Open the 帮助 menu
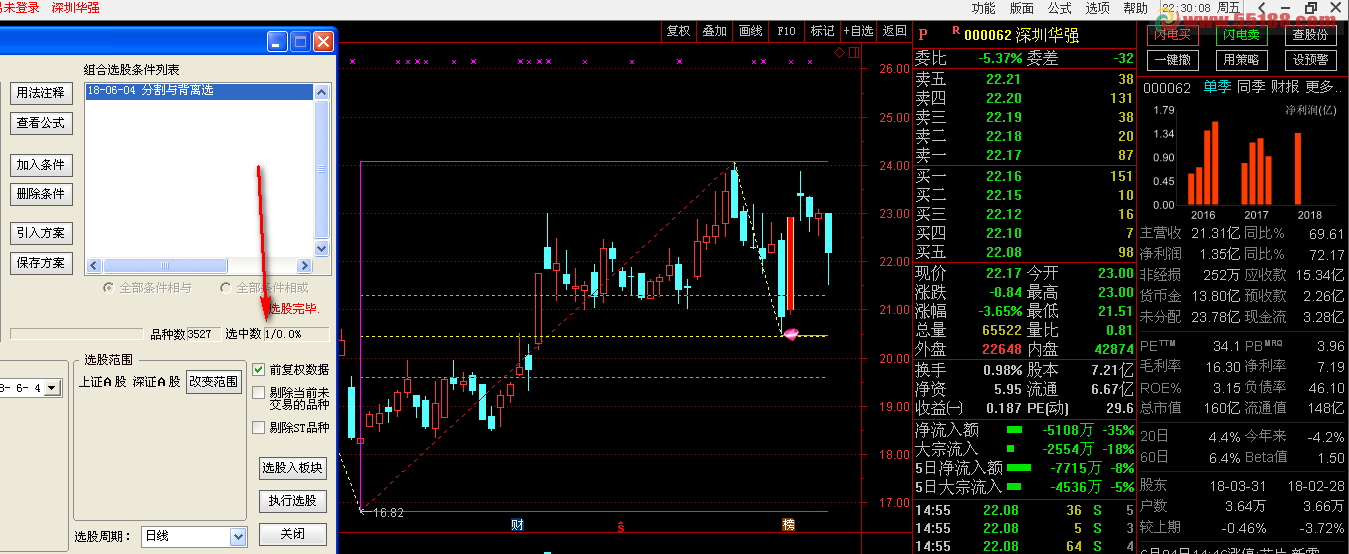The image size is (1349, 554). click(1136, 8)
